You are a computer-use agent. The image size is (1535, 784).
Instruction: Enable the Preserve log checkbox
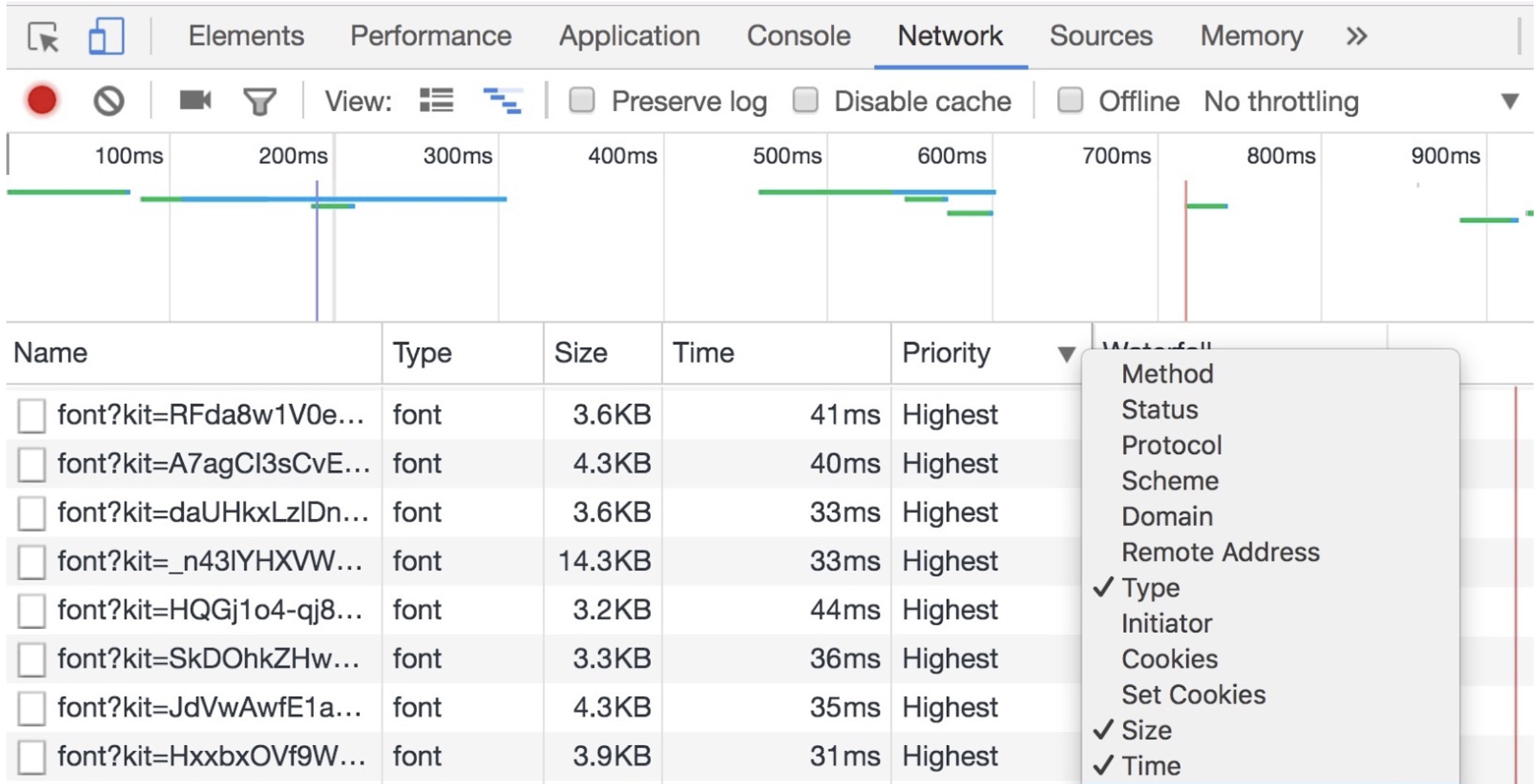point(582,101)
